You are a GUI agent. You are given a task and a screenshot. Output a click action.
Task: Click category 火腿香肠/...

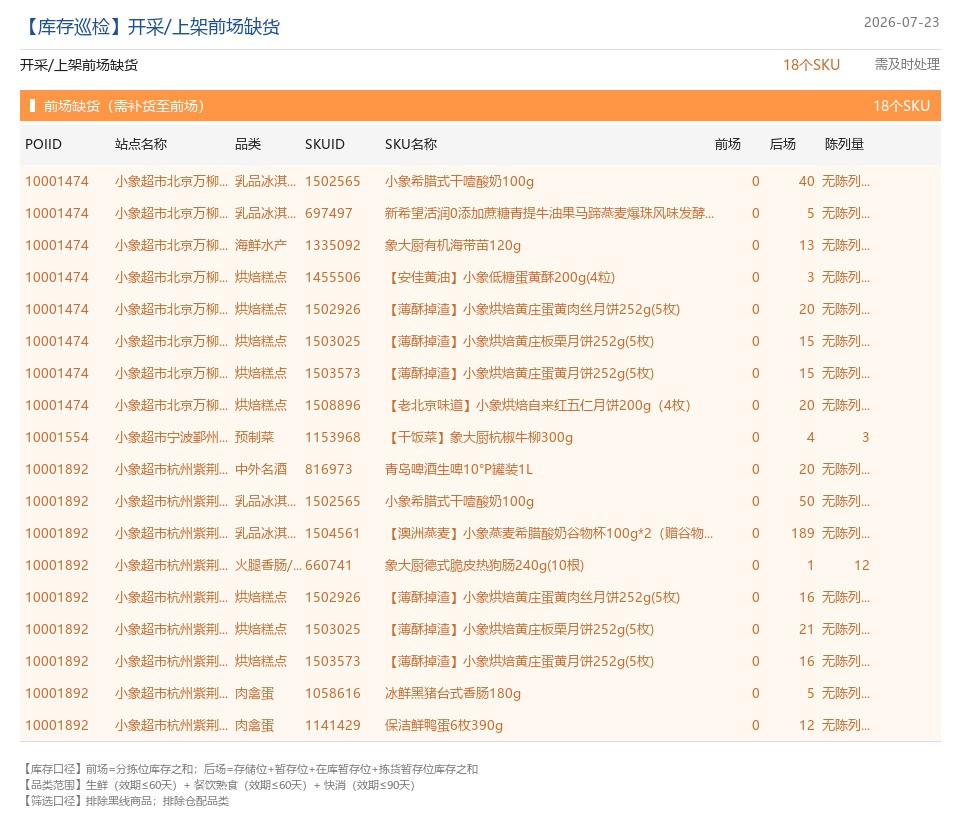(x=268, y=566)
